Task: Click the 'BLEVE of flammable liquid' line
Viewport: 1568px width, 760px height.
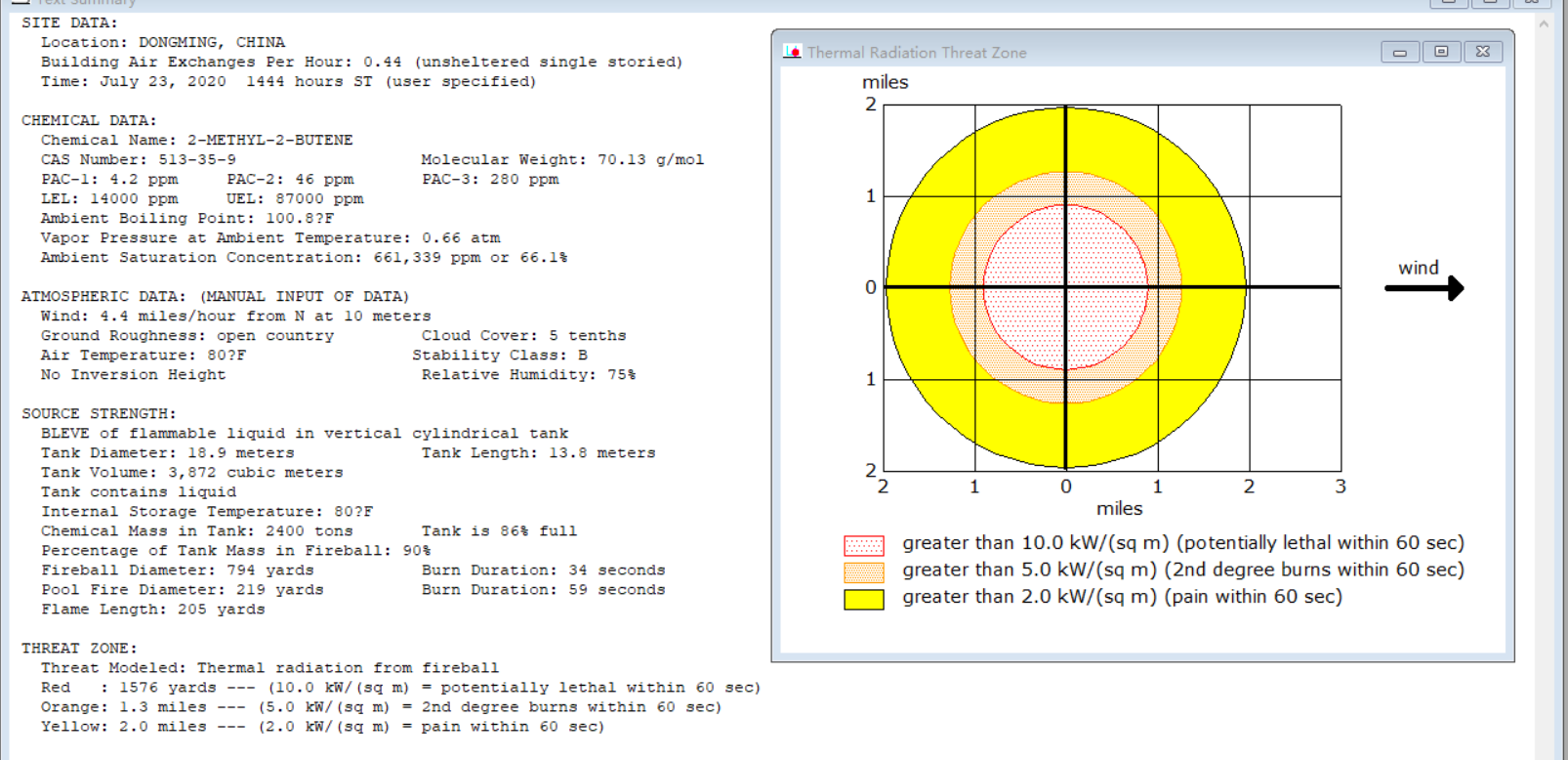Action: (x=305, y=433)
